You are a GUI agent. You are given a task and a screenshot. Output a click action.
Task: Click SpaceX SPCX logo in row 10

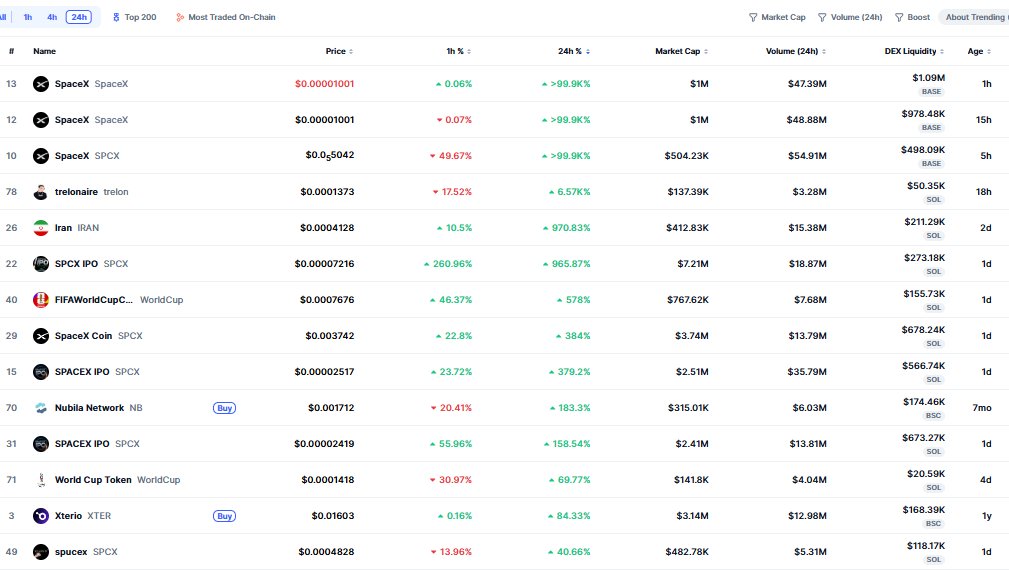tap(41, 156)
